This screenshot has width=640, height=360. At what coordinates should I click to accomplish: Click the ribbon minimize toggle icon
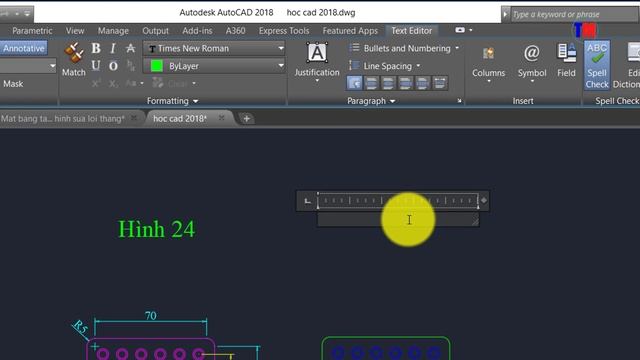460,30
